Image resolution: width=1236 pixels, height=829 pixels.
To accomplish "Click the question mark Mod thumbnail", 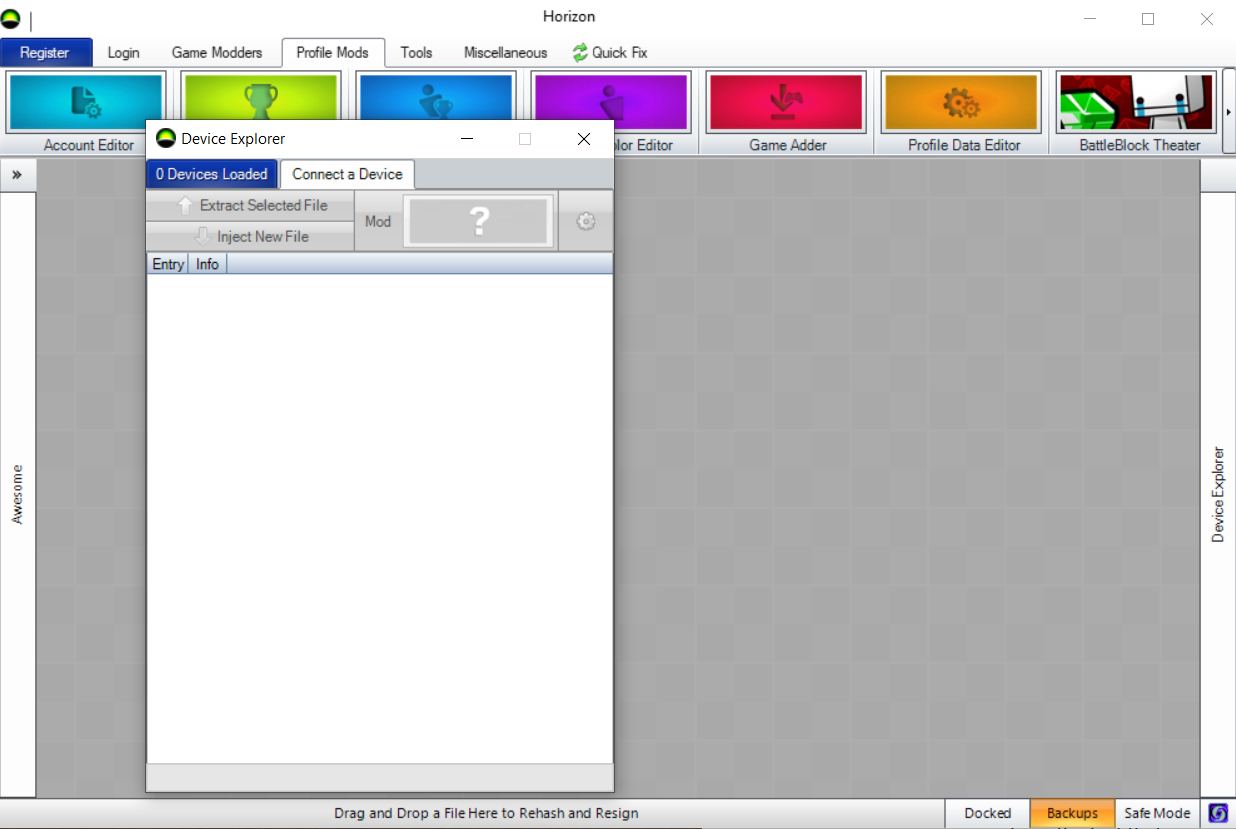I will (x=479, y=222).
